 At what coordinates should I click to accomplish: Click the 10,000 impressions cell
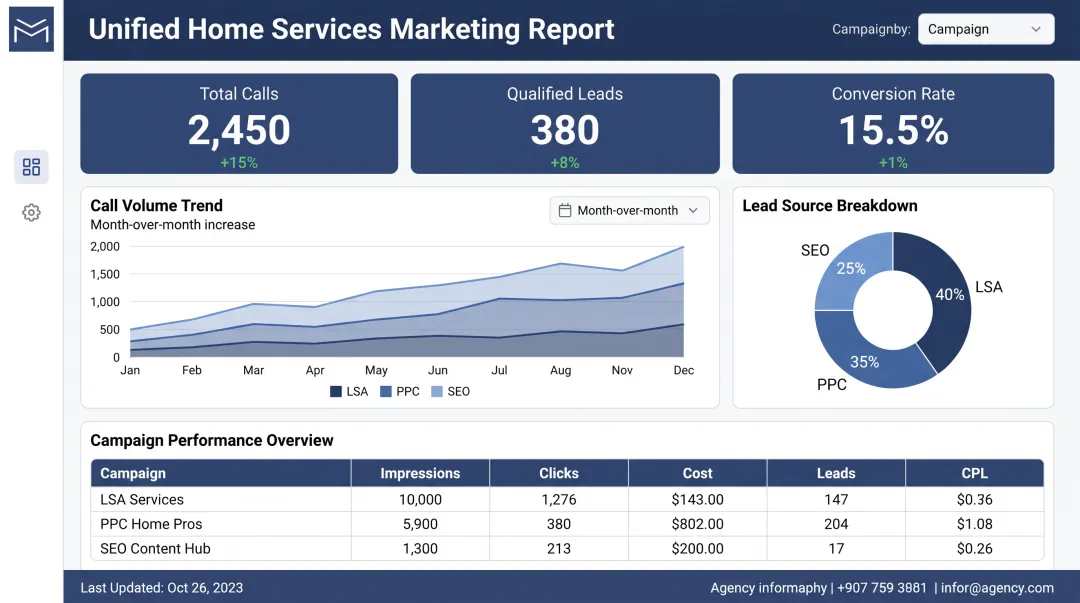coord(420,500)
